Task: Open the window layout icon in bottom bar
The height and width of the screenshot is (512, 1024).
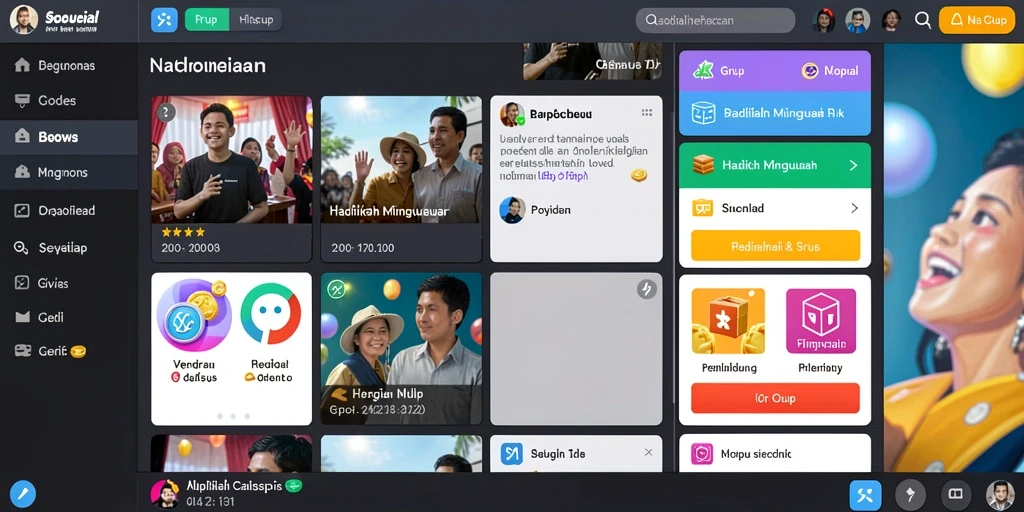Action: coord(956,494)
